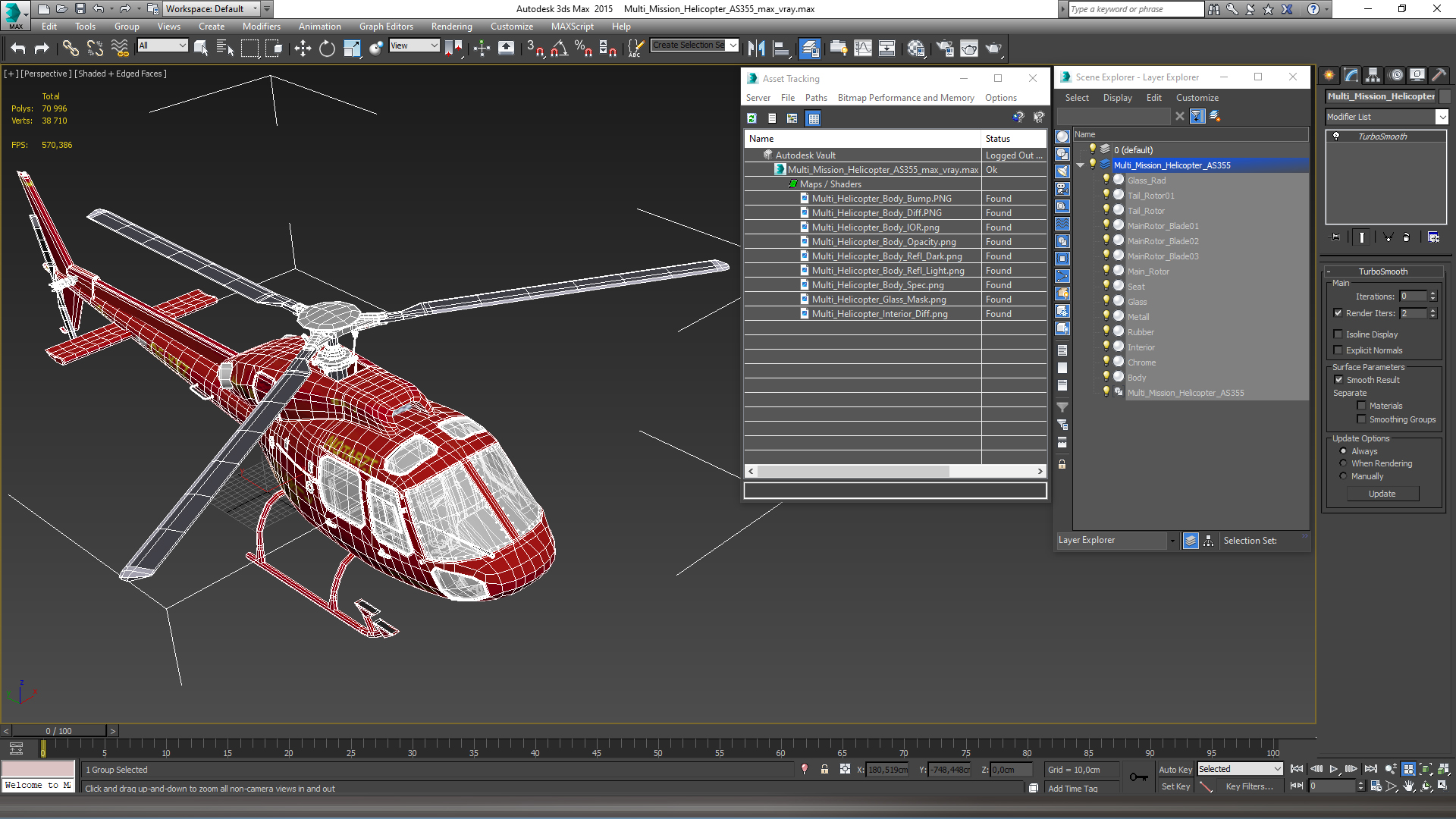Open the Workspace Default dropdown

[x=212, y=9]
